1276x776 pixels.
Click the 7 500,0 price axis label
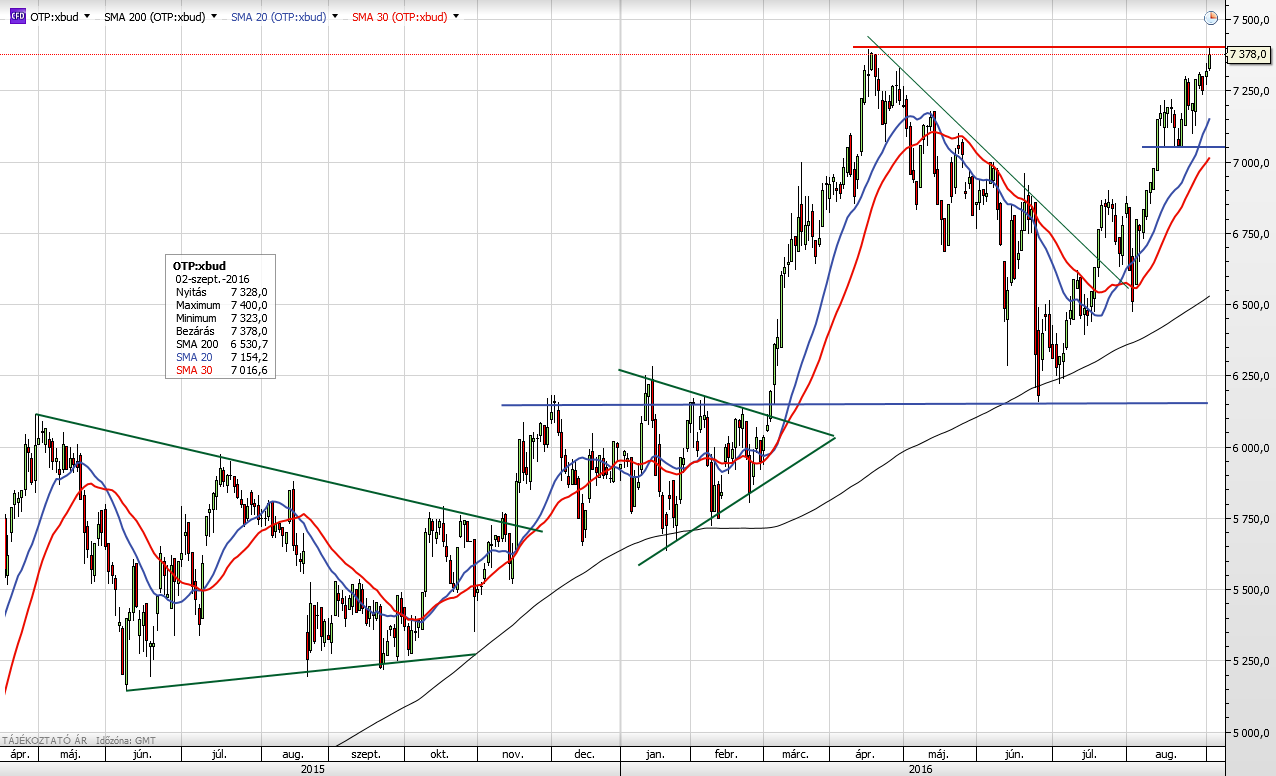[1251, 20]
